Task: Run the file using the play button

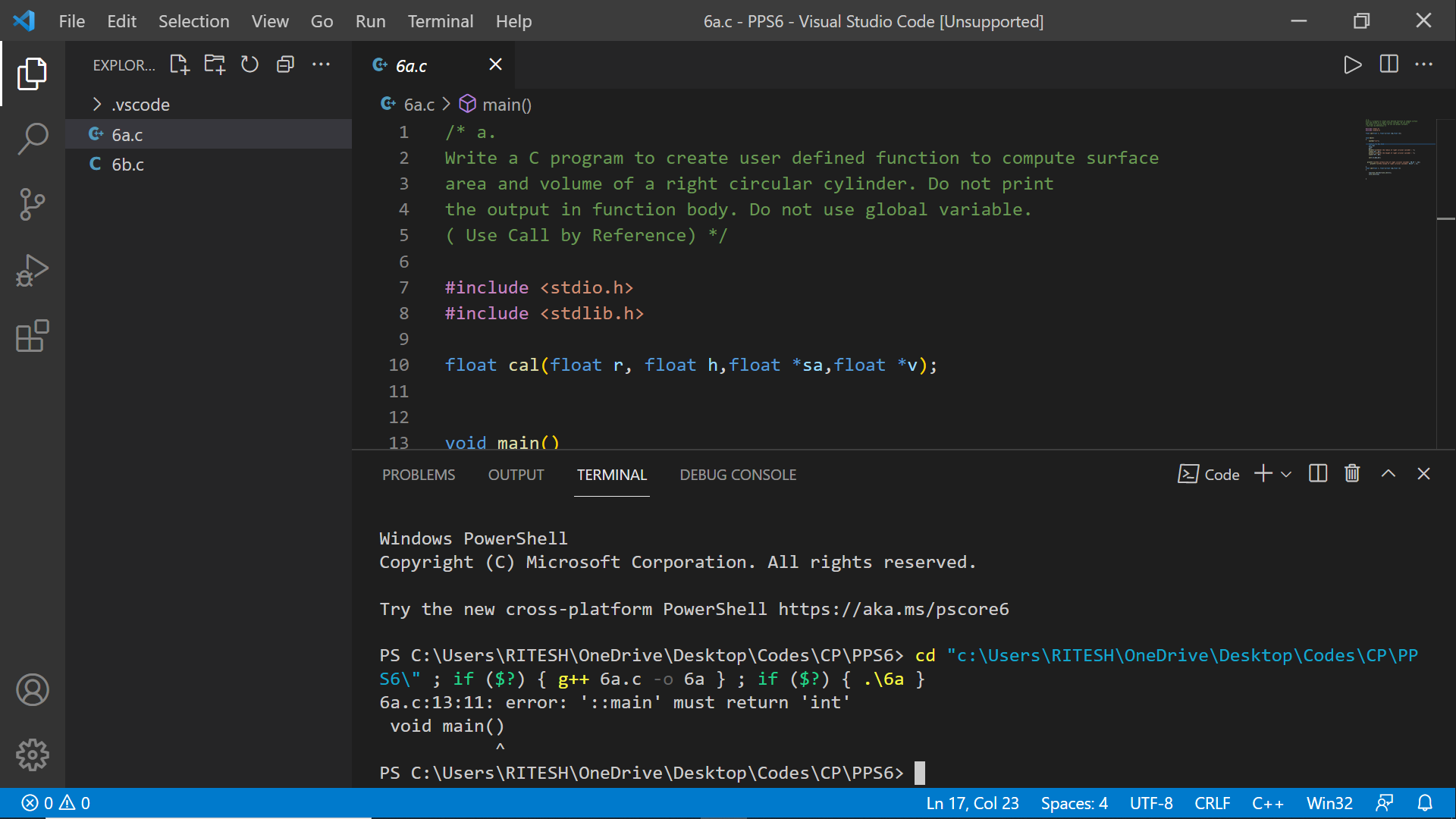Action: [1353, 64]
